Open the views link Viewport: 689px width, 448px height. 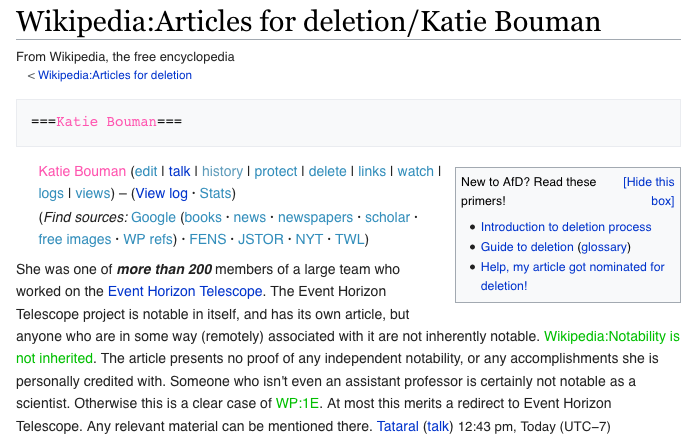93,193
